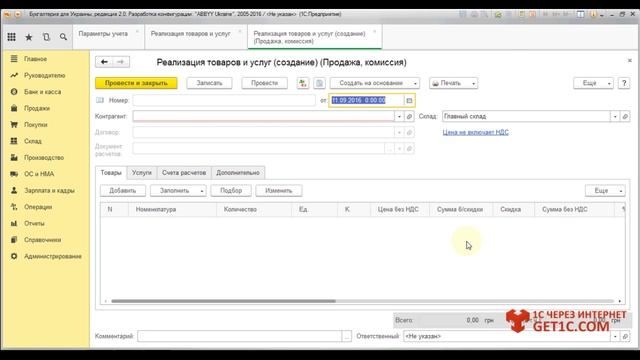Click the Изменить button
640x360 pixels.
[279, 191]
